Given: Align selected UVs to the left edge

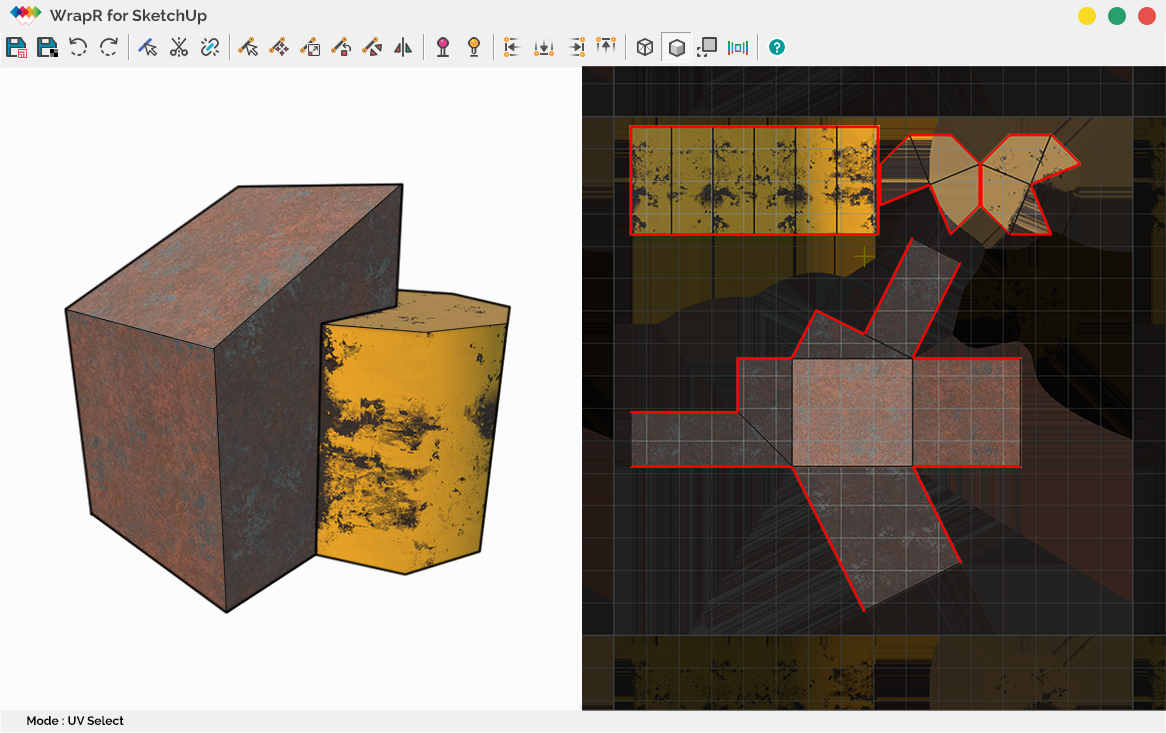Looking at the screenshot, I should (513, 46).
